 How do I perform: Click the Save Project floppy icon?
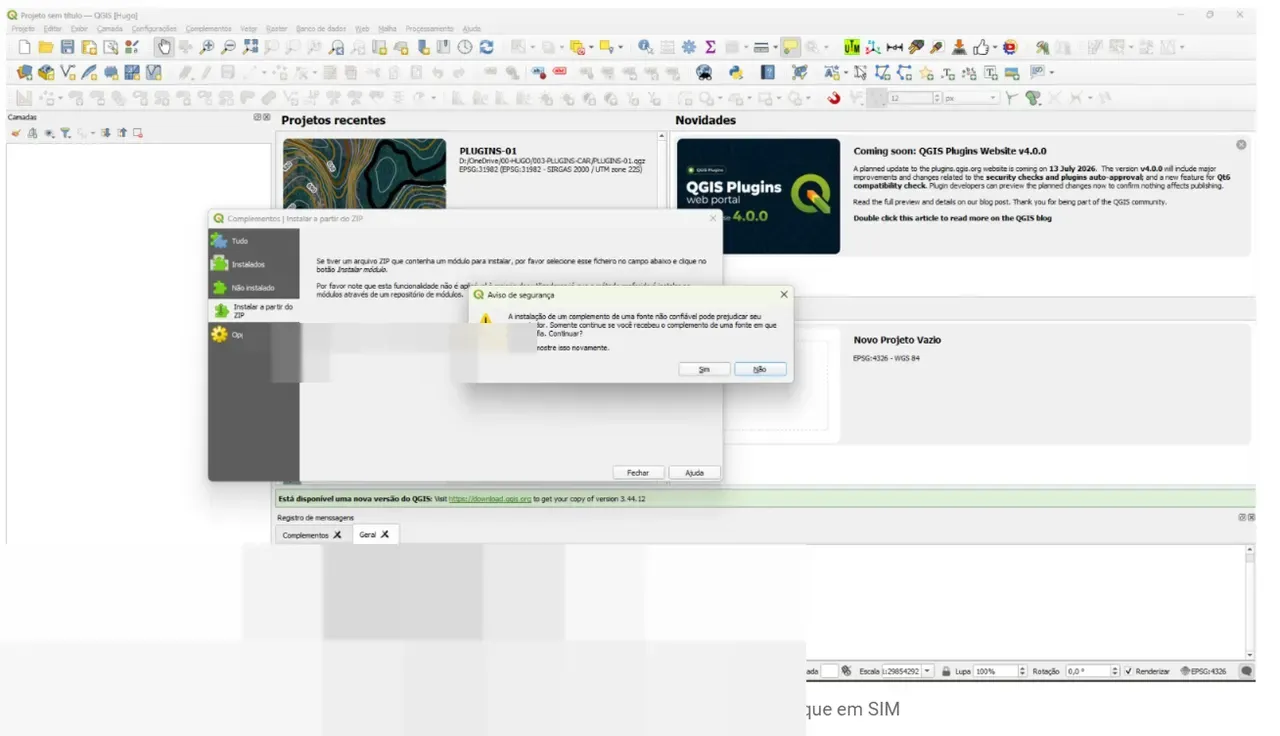(67, 47)
